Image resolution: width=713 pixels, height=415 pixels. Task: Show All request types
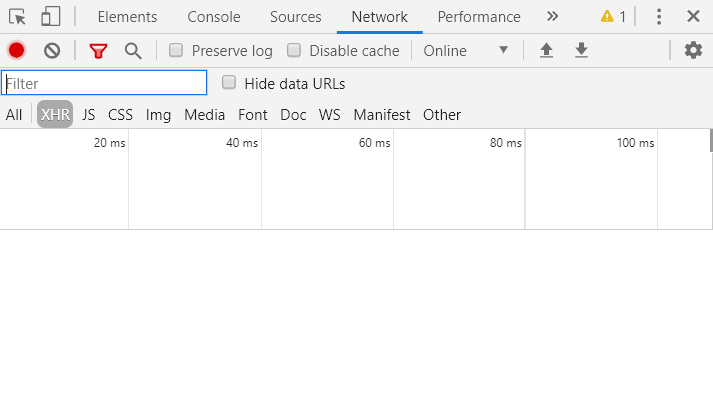(x=14, y=115)
